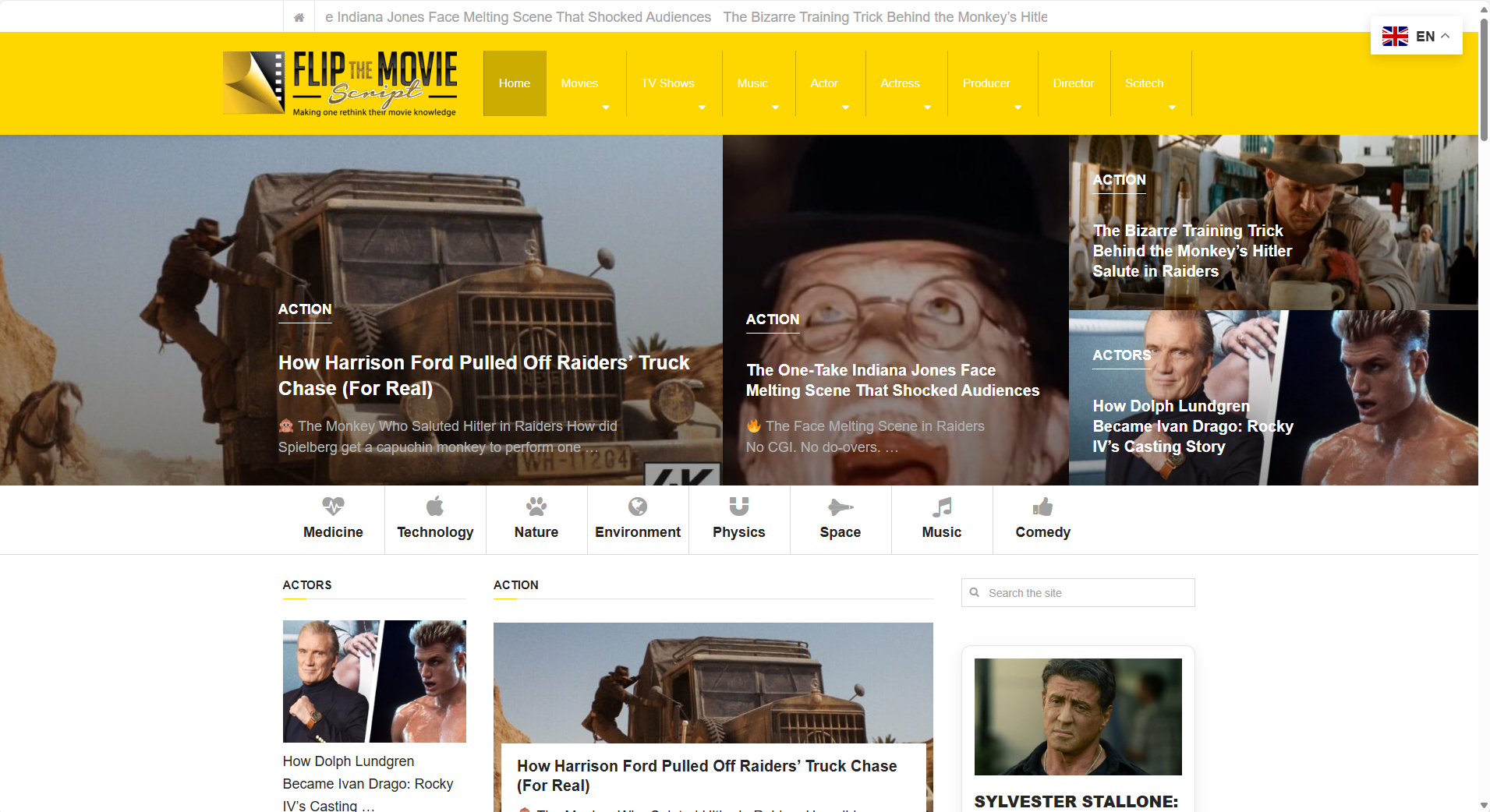Expand the Music nav dropdown arrow
Viewport: 1490px width, 812px height.
pyautogui.click(x=775, y=108)
